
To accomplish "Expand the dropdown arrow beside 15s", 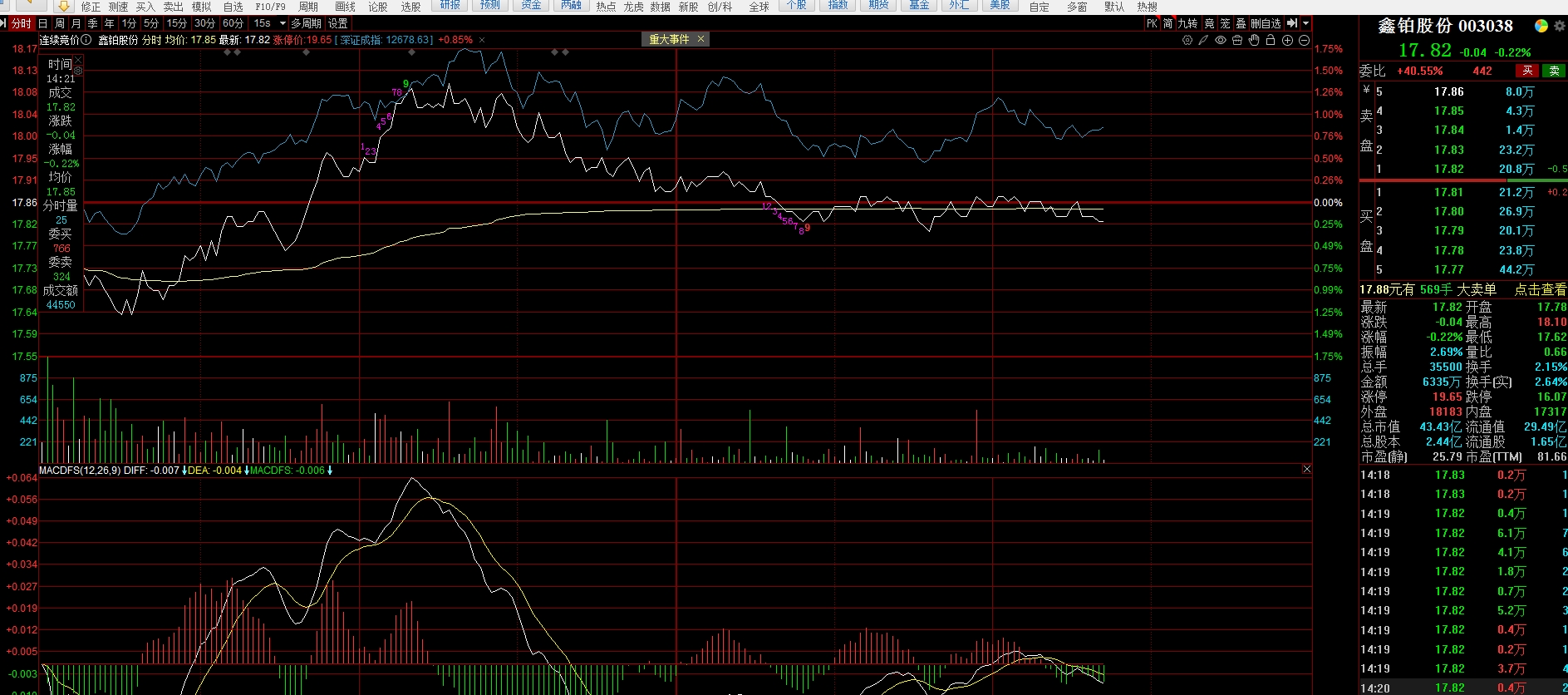I will [x=283, y=23].
